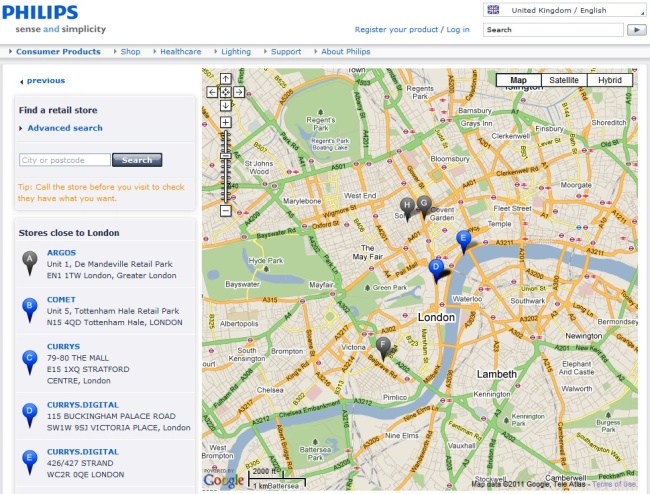Go back via previous link

click(x=46, y=80)
